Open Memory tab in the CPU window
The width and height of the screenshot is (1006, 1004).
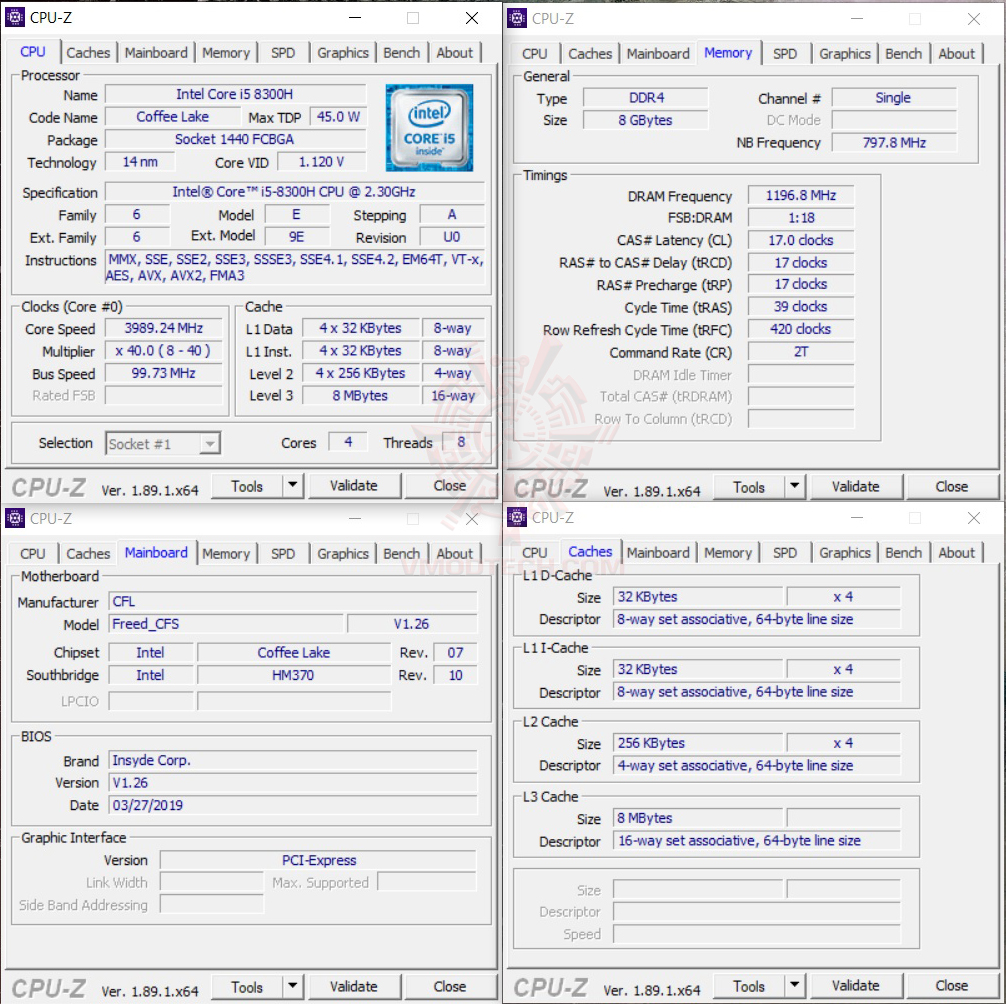[x=226, y=53]
